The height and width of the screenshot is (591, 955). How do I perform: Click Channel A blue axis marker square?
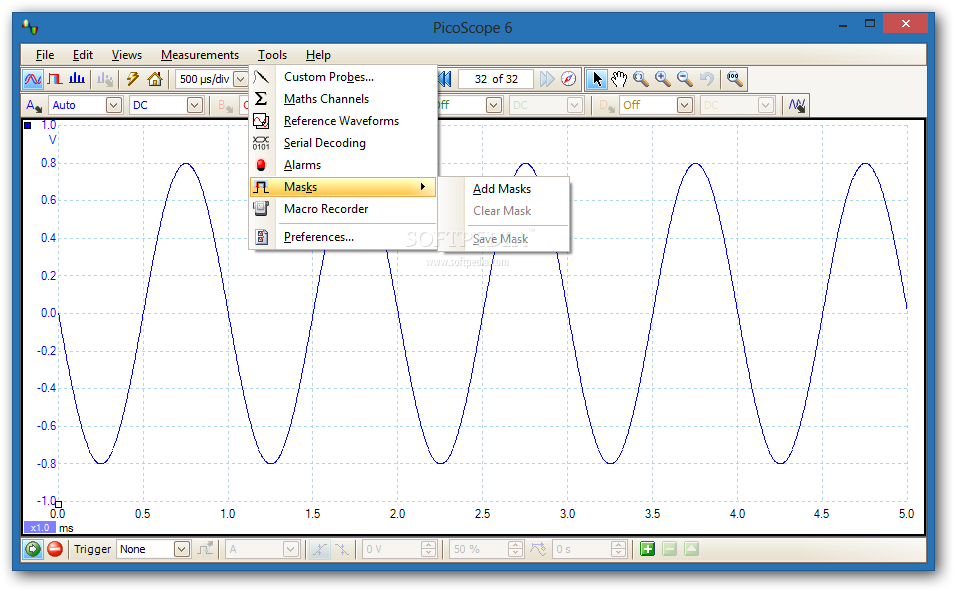[x=27, y=126]
